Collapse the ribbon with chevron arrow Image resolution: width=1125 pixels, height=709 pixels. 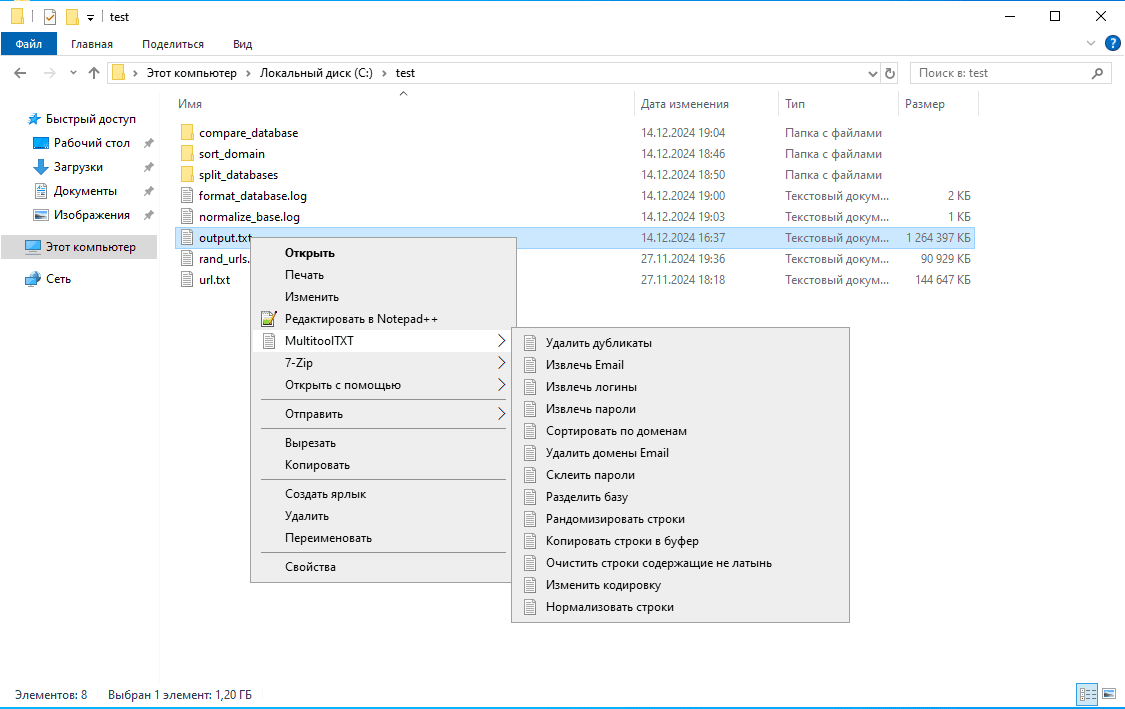(1091, 44)
